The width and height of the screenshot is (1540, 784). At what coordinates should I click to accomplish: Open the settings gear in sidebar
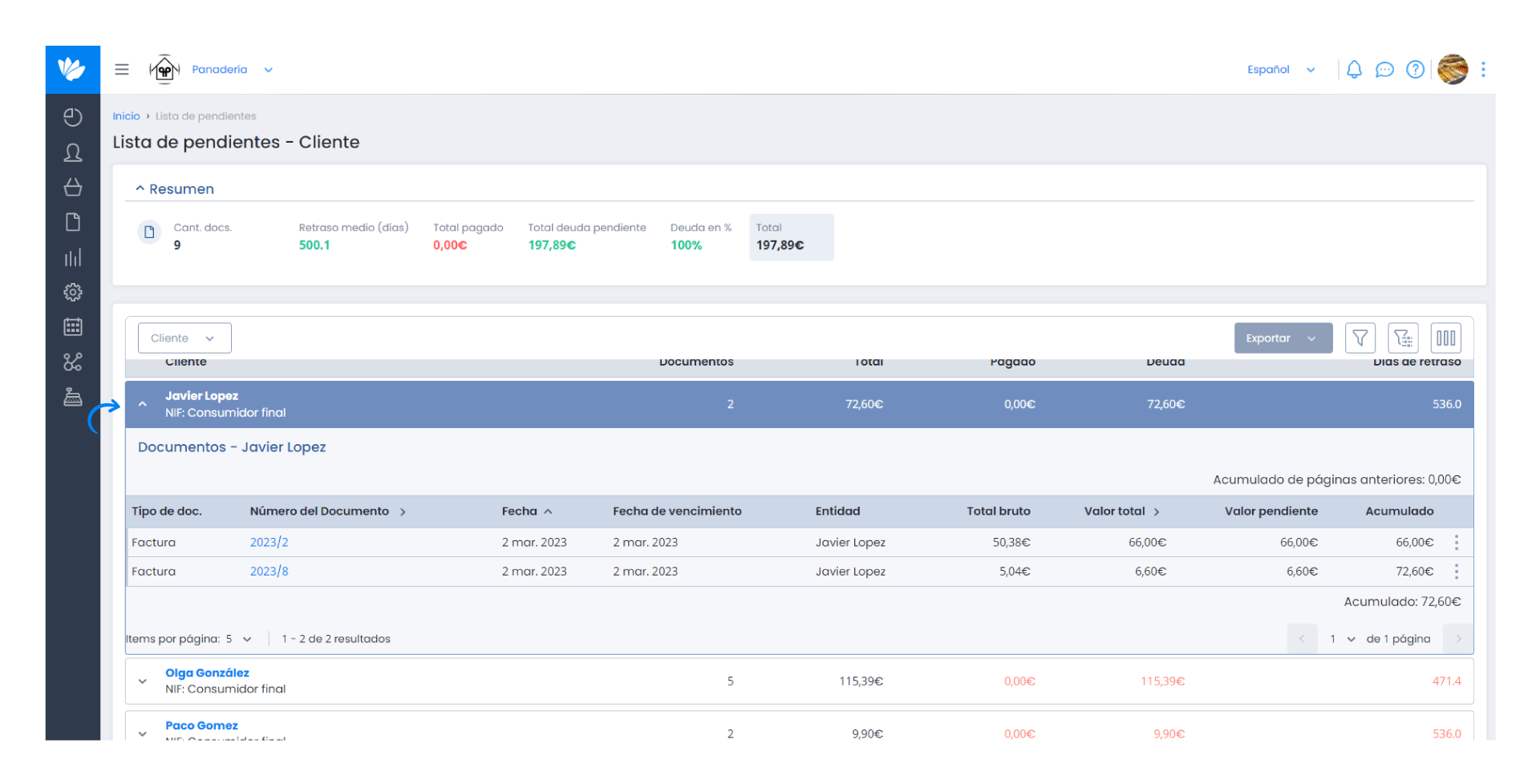tap(73, 292)
